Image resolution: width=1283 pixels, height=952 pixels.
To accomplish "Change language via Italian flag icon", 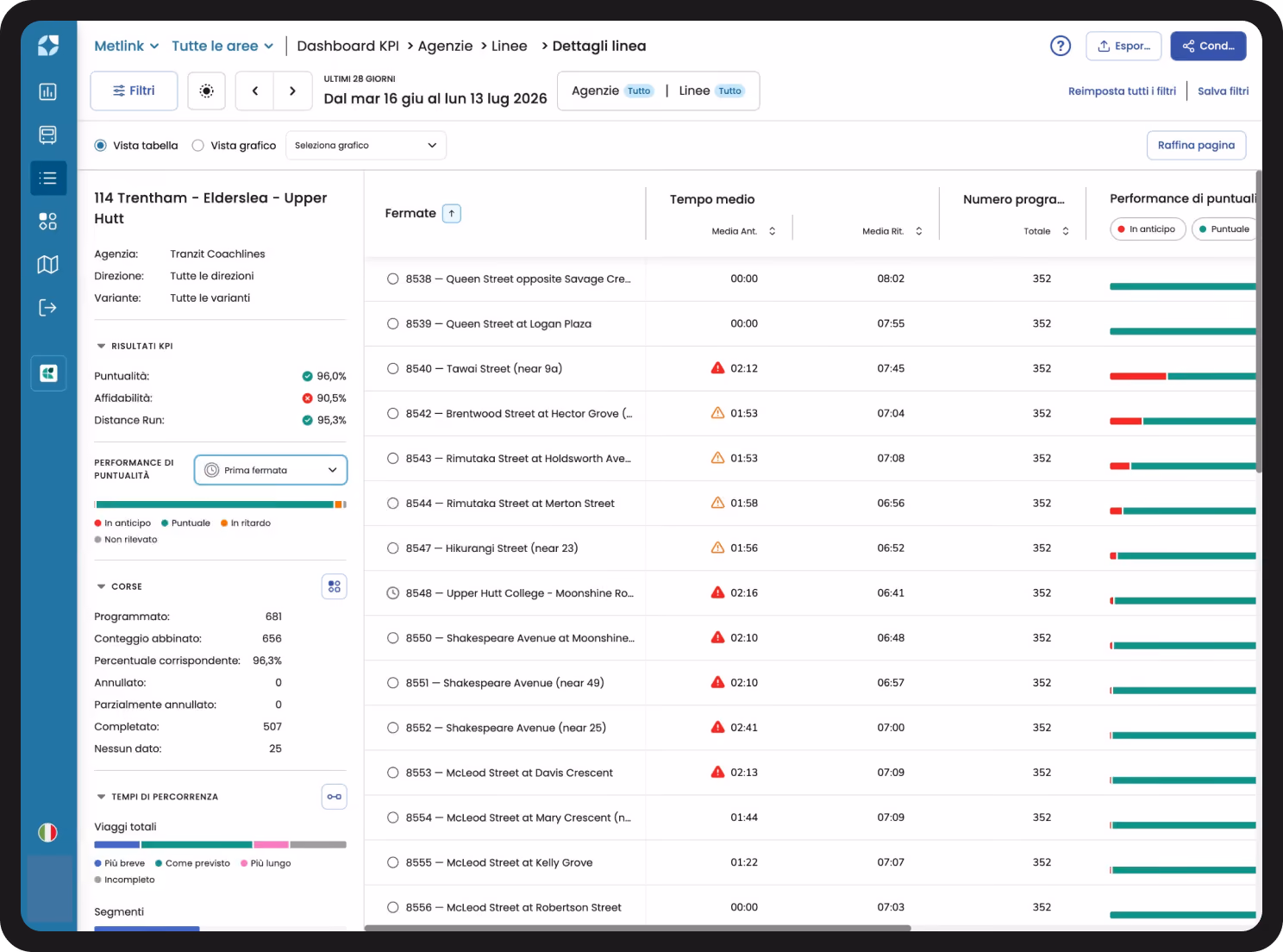I will point(48,832).
